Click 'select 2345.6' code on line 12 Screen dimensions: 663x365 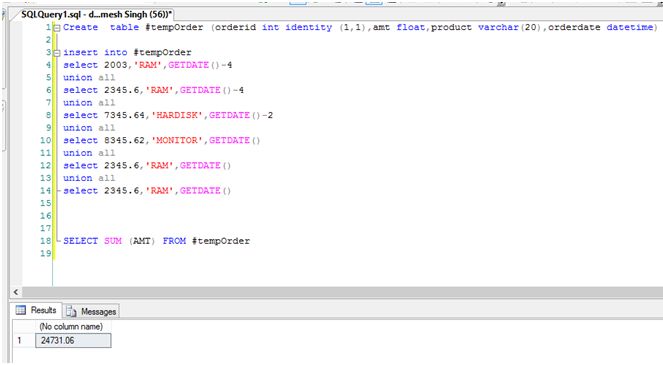[x=102, y=165]
